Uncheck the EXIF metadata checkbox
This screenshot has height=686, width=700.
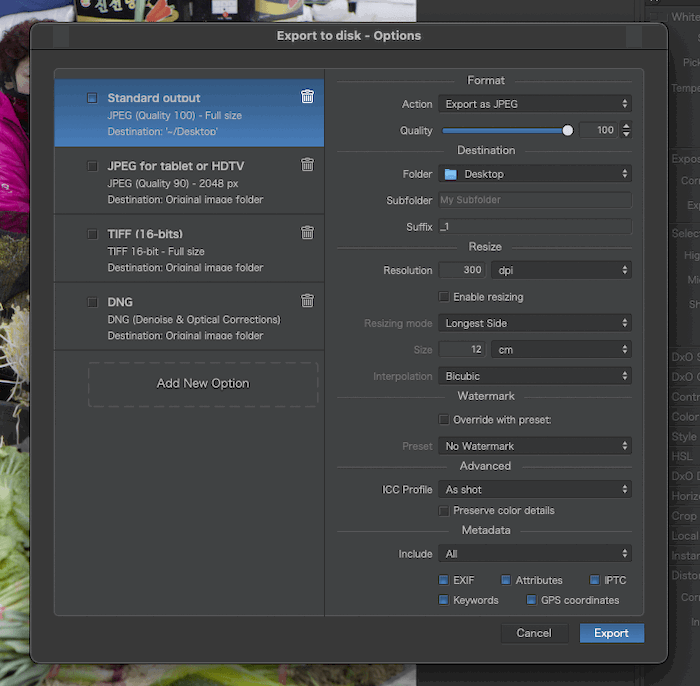[x=444, y=580]
